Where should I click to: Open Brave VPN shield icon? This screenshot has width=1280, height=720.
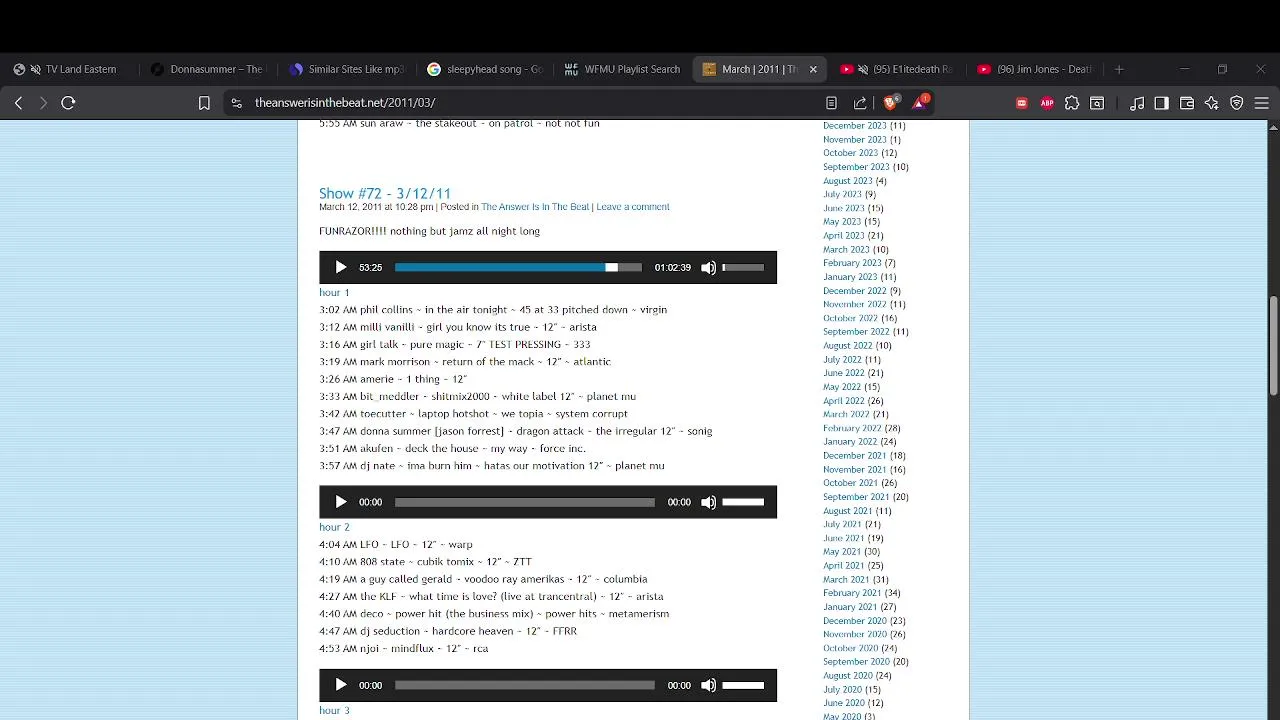[1237, 103]
